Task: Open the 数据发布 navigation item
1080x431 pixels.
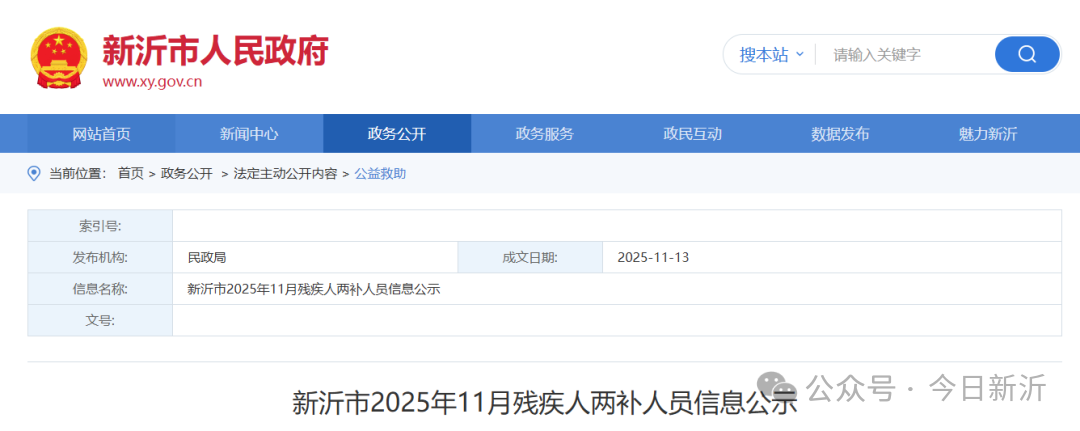Action: coord(840,134)
